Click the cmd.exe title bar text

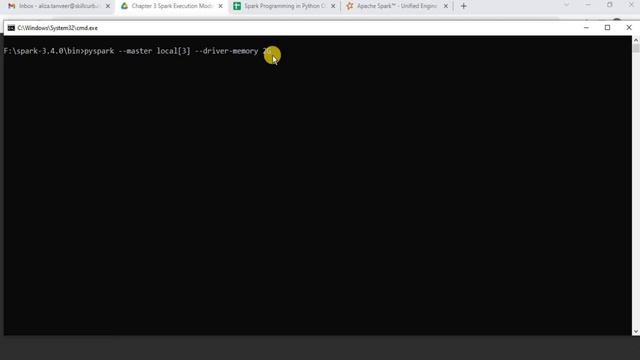[58, 28]
